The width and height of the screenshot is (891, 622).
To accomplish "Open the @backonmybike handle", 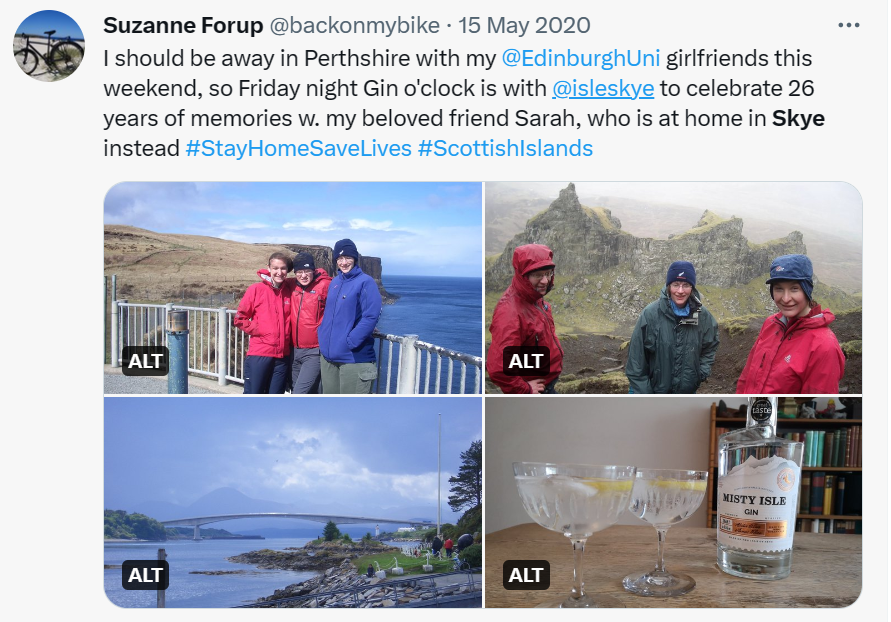I will click(x=354, y=26).
